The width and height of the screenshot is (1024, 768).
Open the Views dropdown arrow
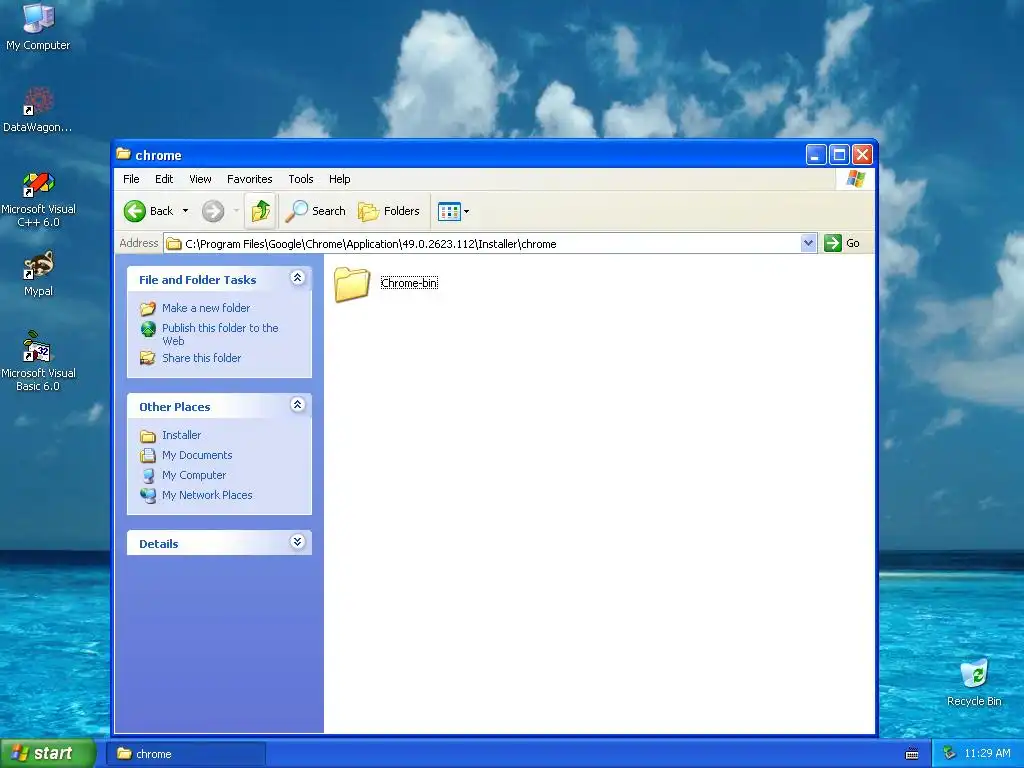click(x=466, y=211)
